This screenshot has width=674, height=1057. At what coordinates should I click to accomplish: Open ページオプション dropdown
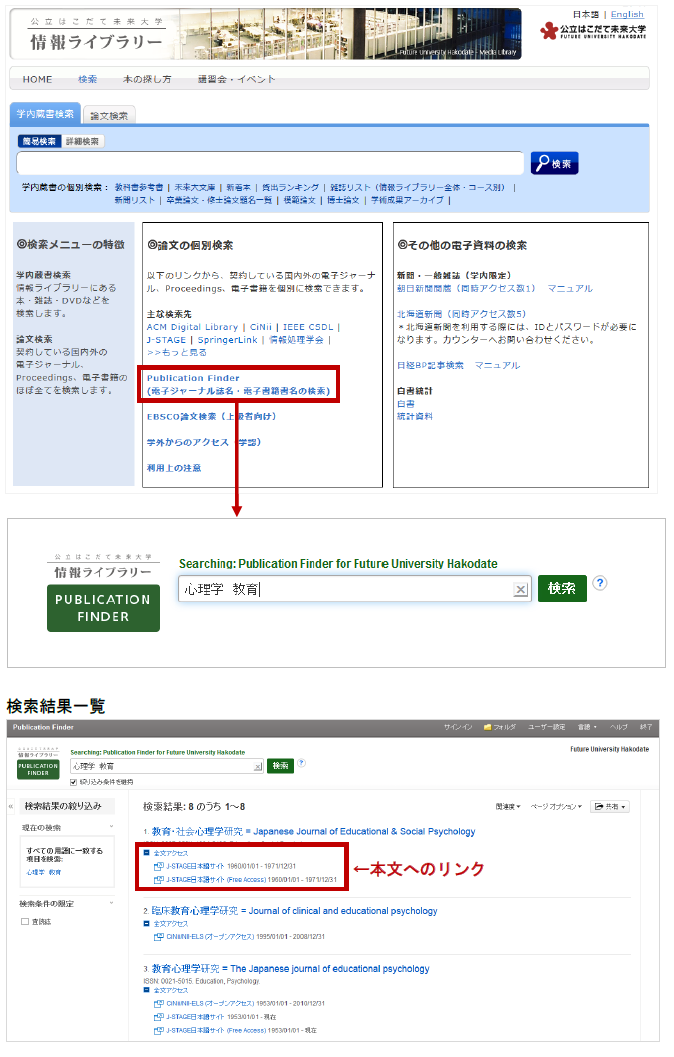[556, 807]
